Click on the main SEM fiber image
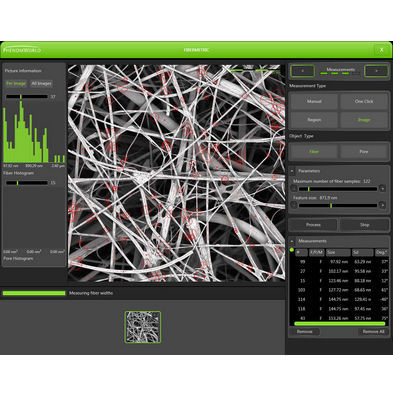 (176, 173)
